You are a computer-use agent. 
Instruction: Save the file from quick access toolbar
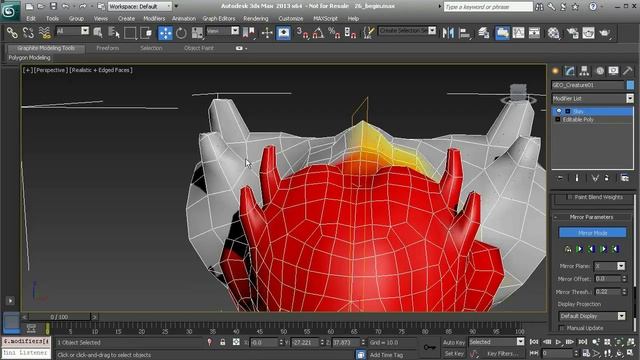(53, 6)
